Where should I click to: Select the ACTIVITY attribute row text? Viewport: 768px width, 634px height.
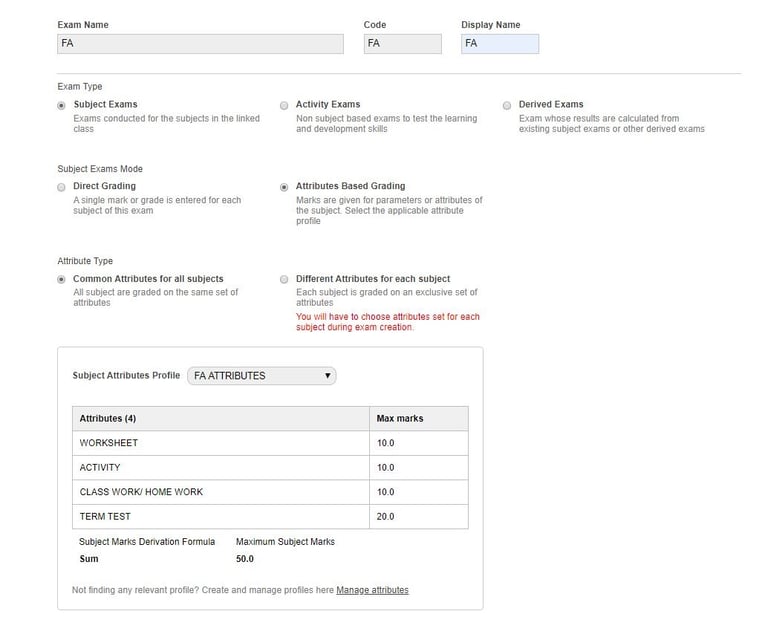click(100, 467)
